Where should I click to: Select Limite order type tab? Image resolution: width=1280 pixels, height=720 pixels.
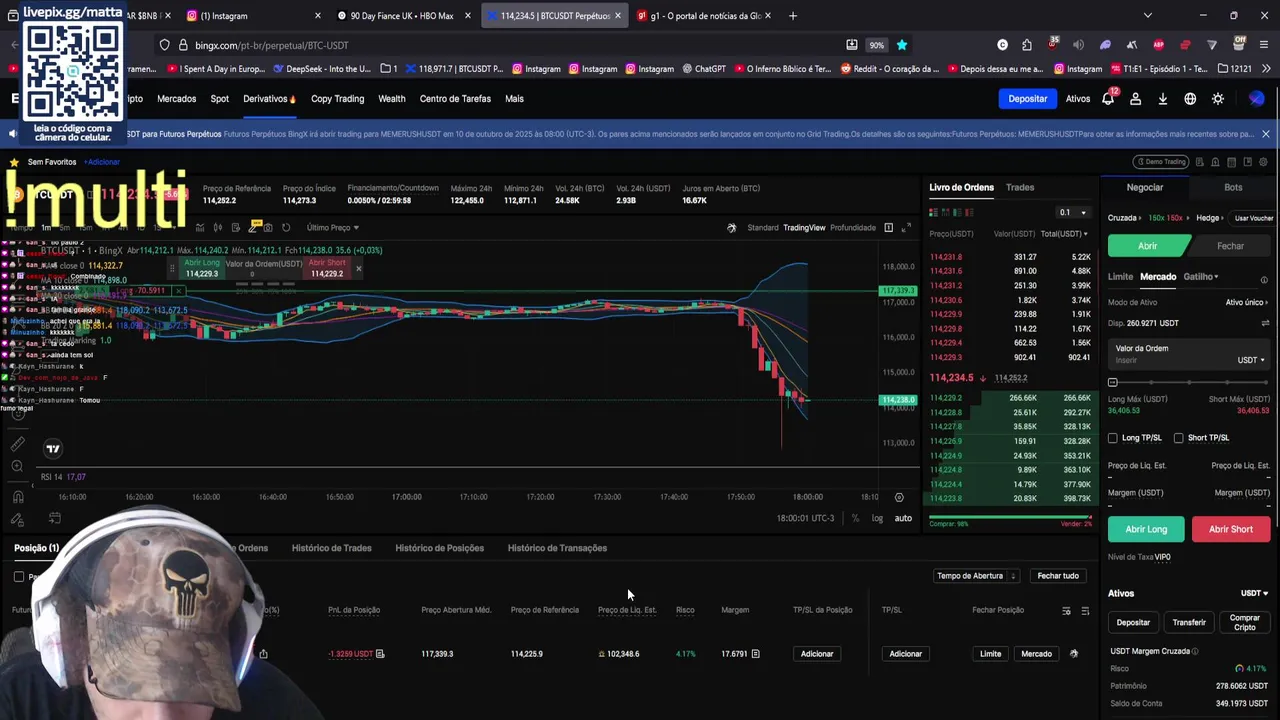[1120, 277]
